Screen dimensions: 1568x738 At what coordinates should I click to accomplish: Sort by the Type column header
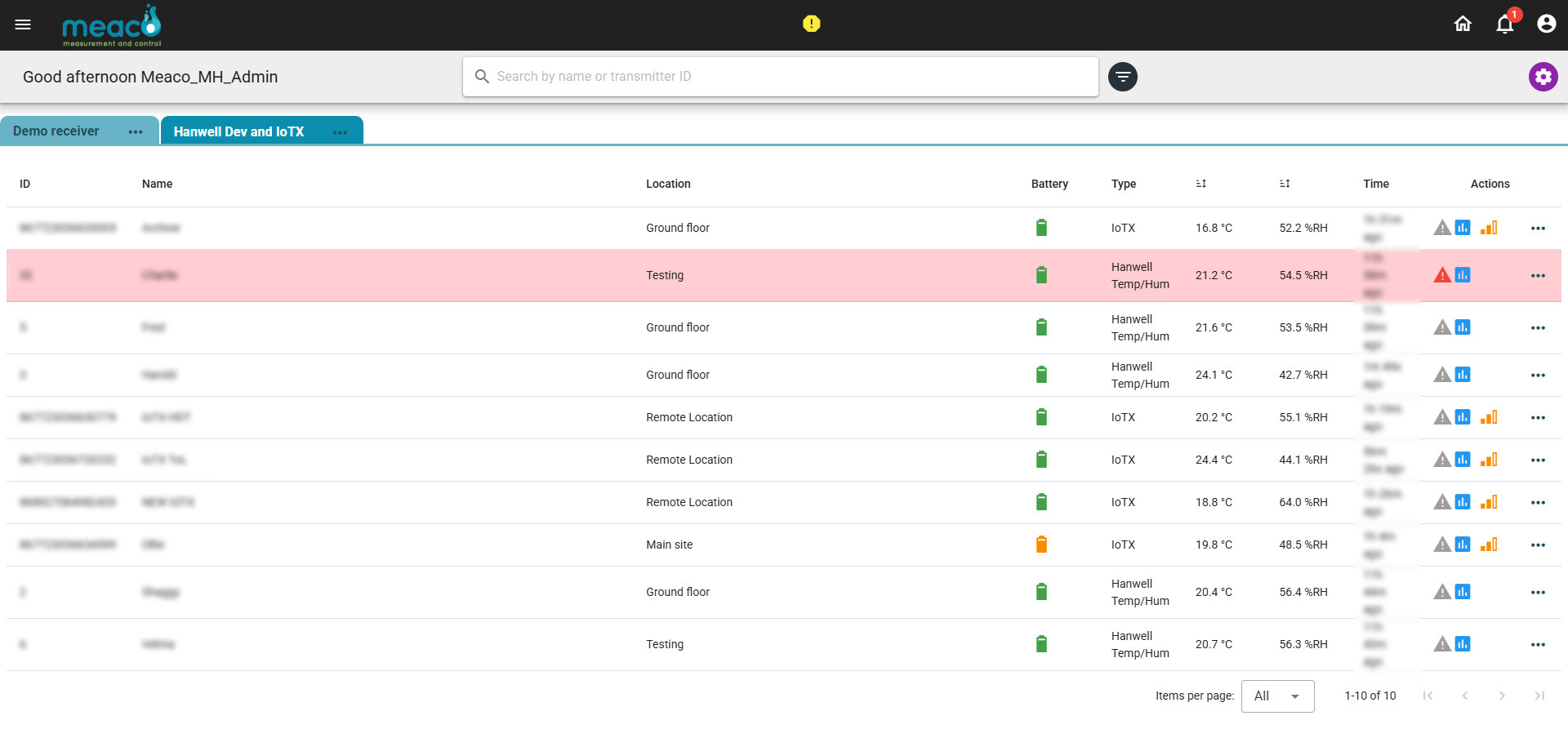coord(1124,184)
